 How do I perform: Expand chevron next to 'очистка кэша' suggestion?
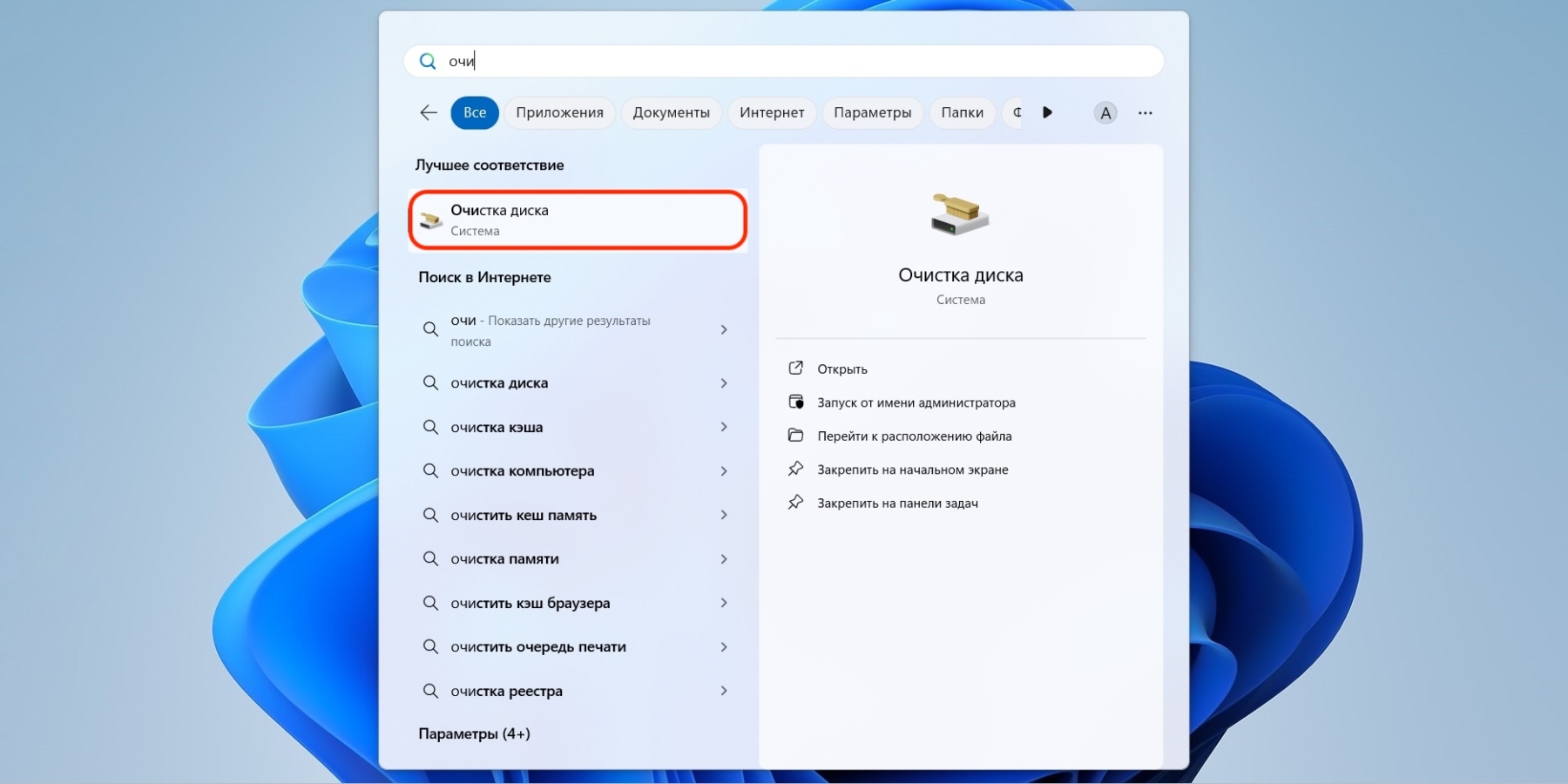(x=723, y=427)
